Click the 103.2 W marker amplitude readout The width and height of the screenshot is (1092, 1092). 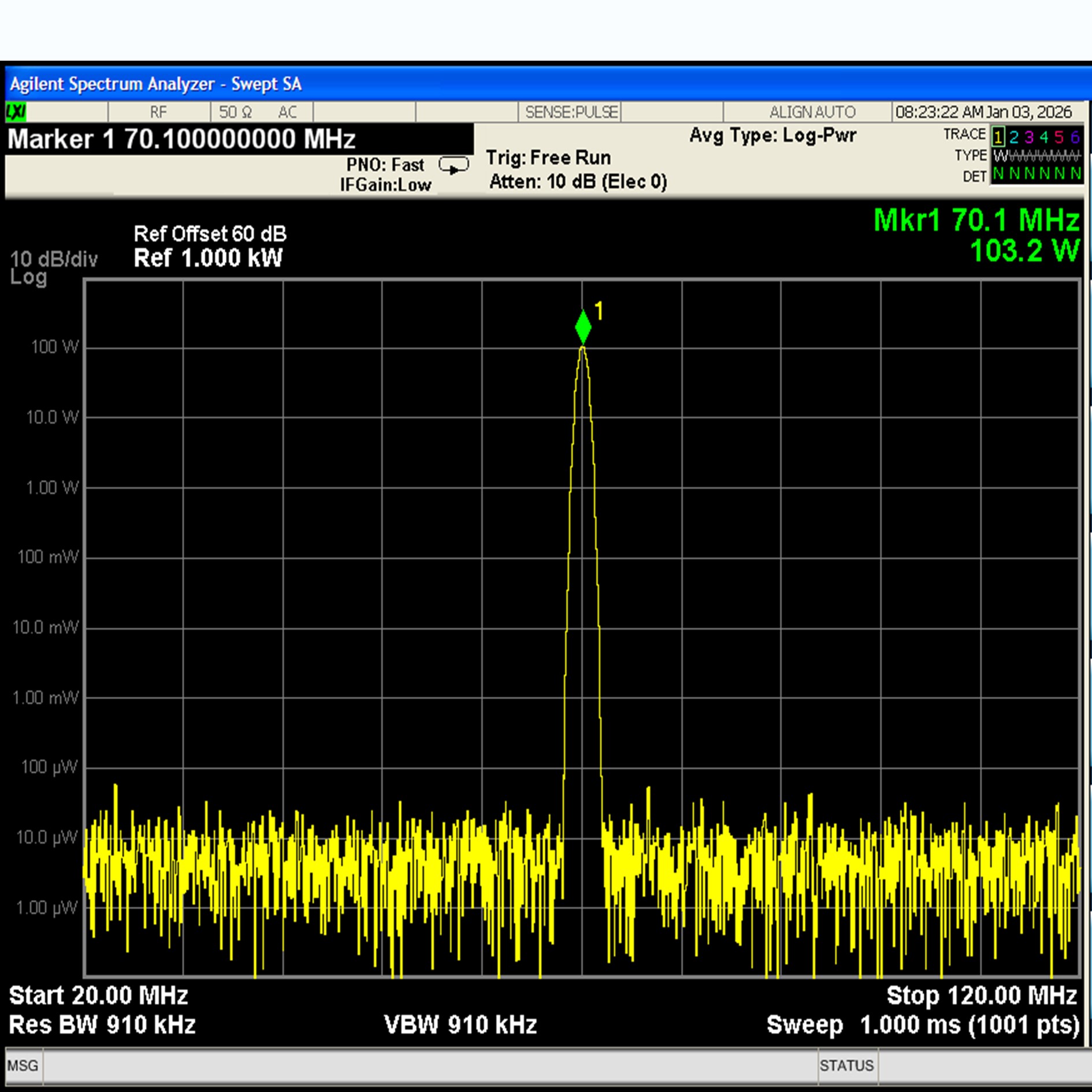tap(1025, 251)
